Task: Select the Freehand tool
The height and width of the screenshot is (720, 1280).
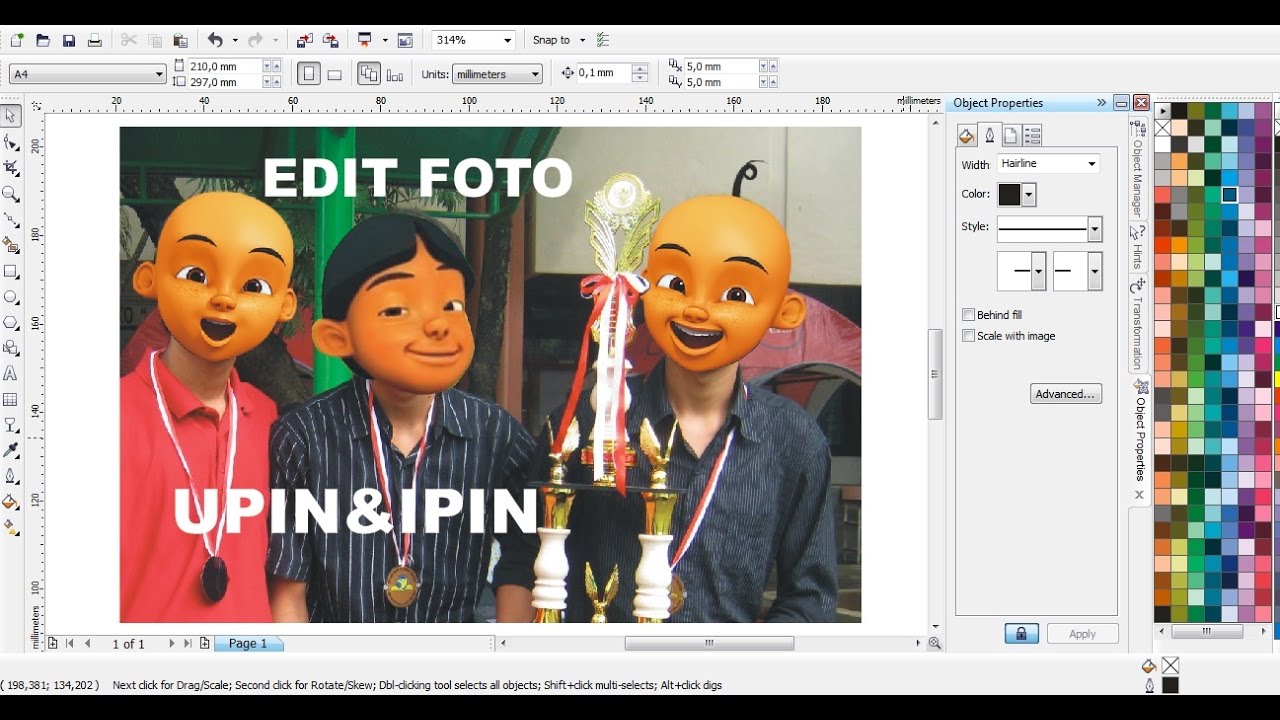Action: [x=11, y=220]
